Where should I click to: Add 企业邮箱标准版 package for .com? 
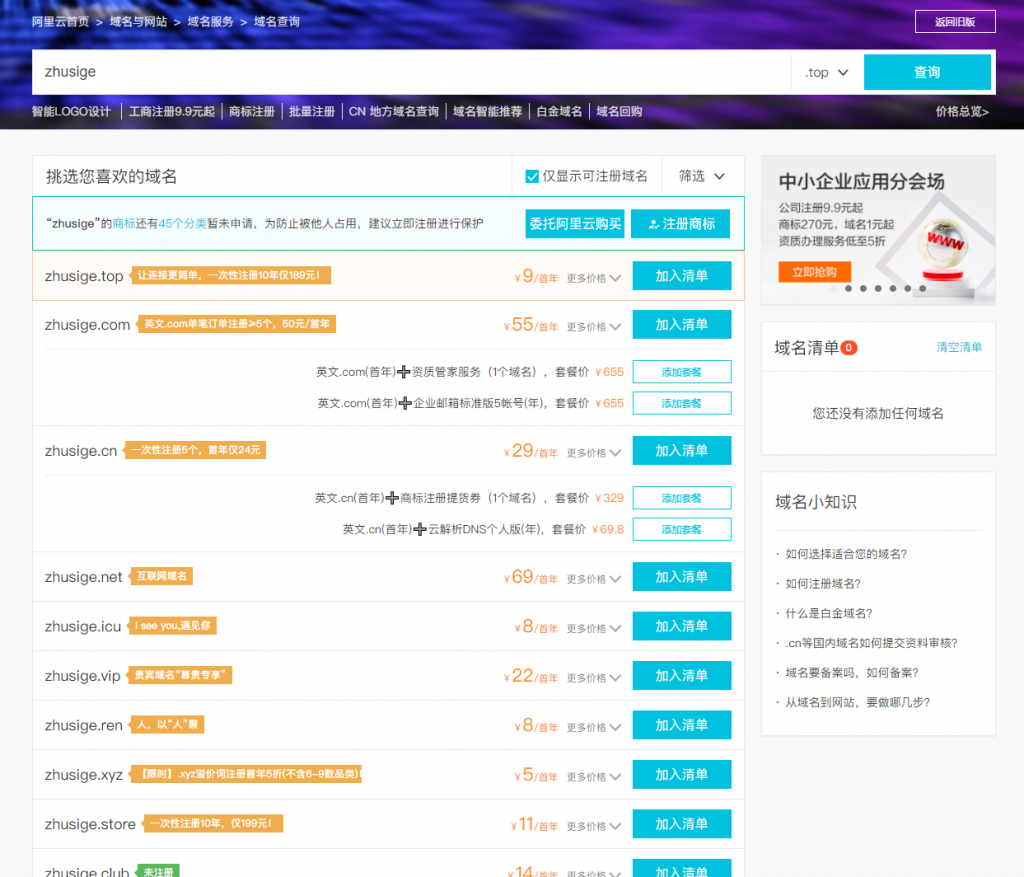pos(682,404)
